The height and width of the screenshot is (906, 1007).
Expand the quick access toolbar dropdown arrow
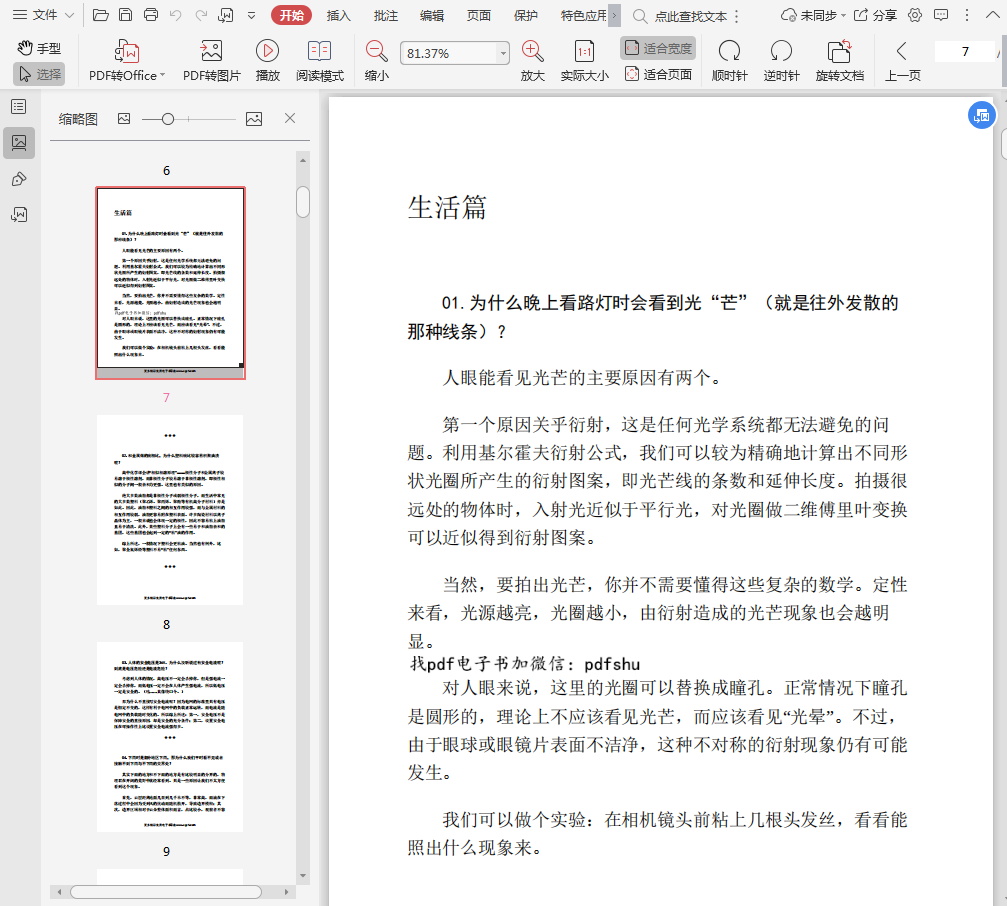point(252,15)
